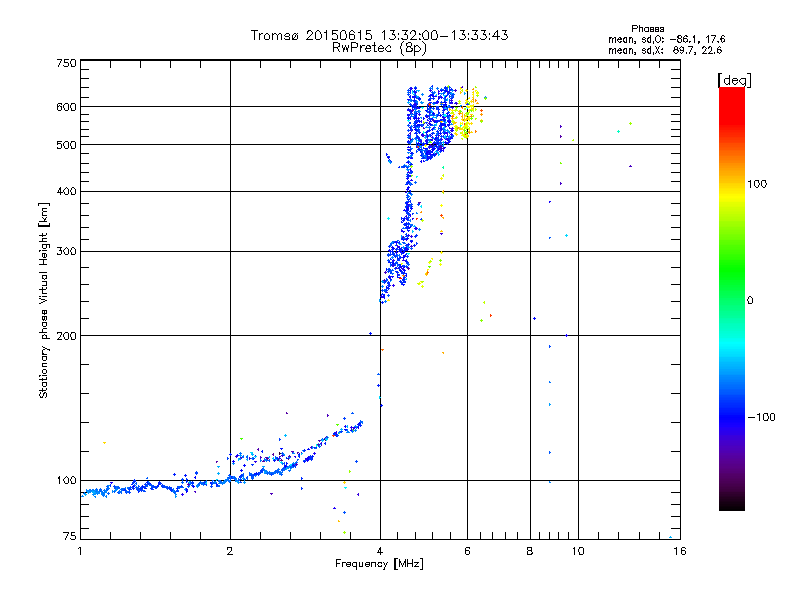Click the colorbar '-100' tick label
800x600 pixels.
pyautogui.click(x=762, y=417)
